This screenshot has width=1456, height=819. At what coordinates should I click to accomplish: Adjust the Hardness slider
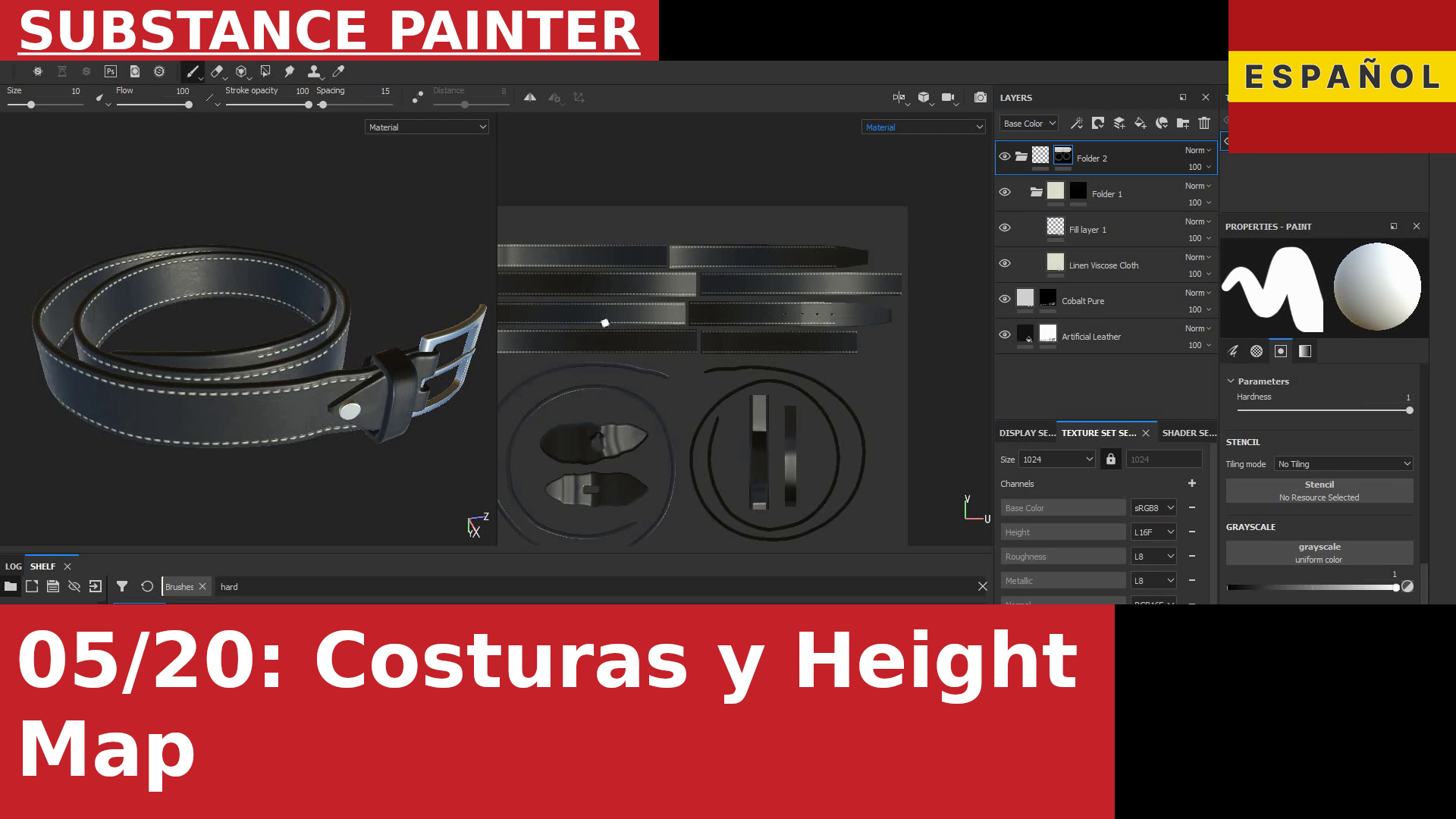click(1325, 410)
